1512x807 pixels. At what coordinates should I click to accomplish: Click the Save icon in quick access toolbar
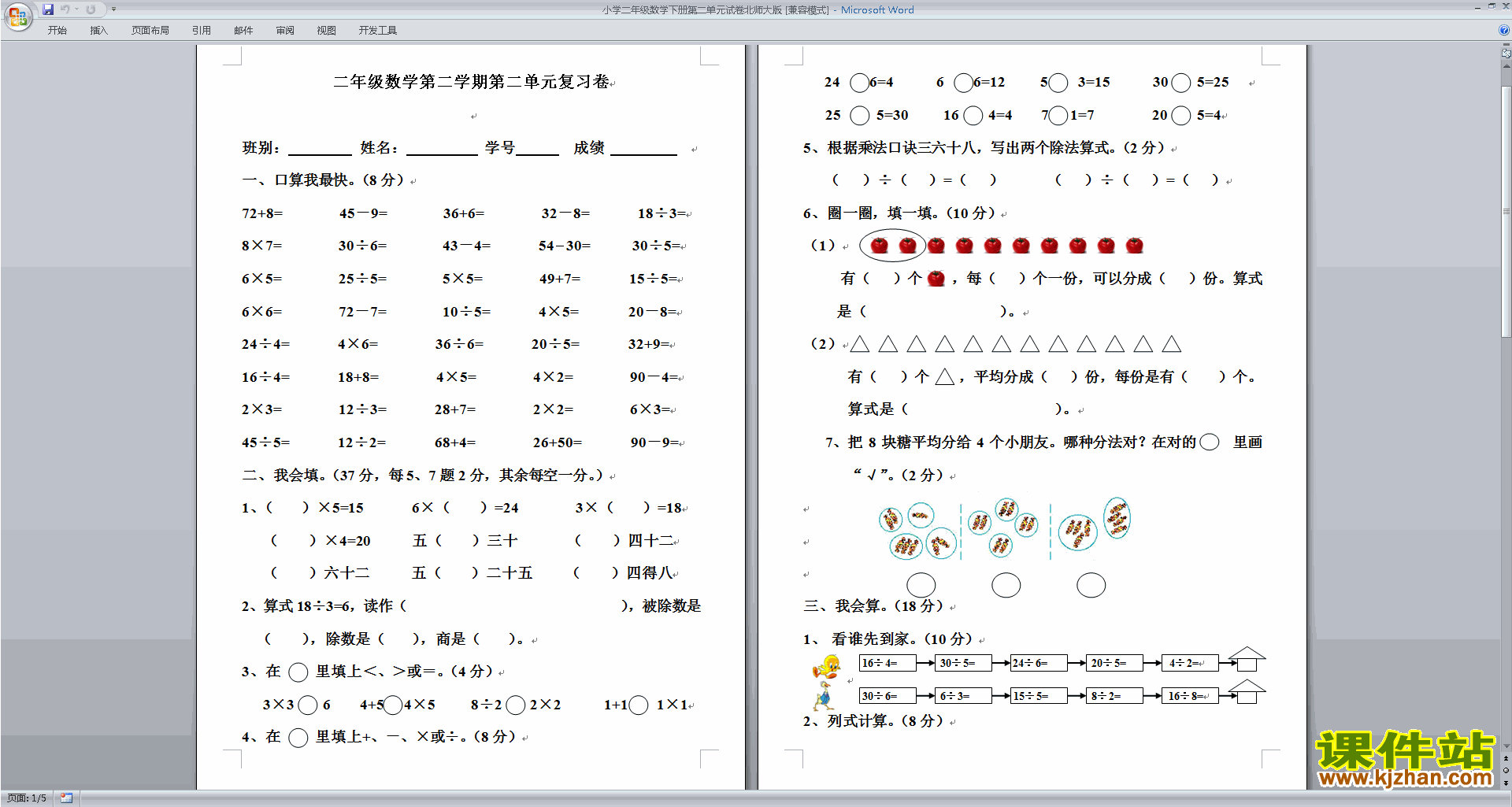click(48, 9)
